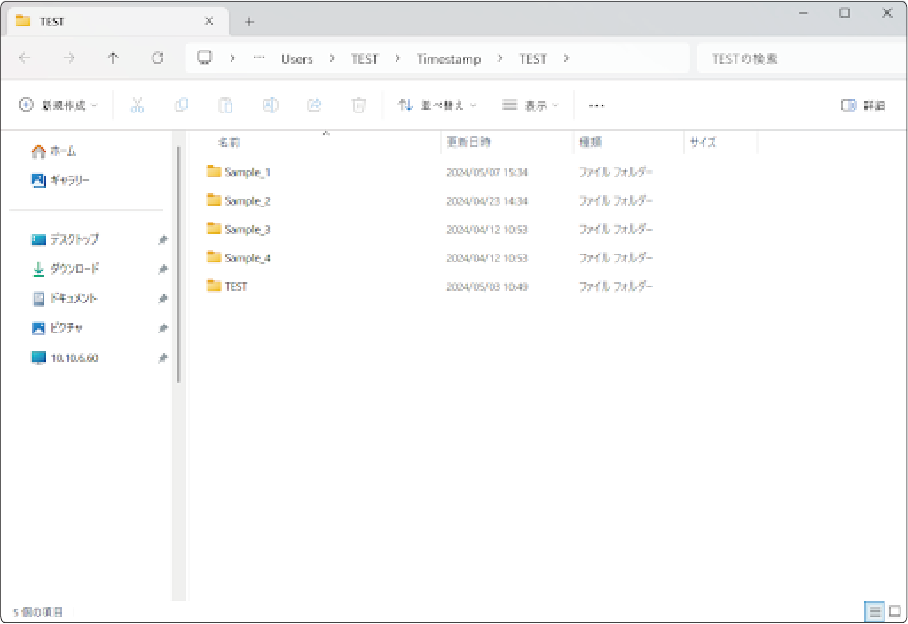This screenshot has height=624, width=908.
Task: Open the Sample_1 folder
Action: tap(247, 172)
